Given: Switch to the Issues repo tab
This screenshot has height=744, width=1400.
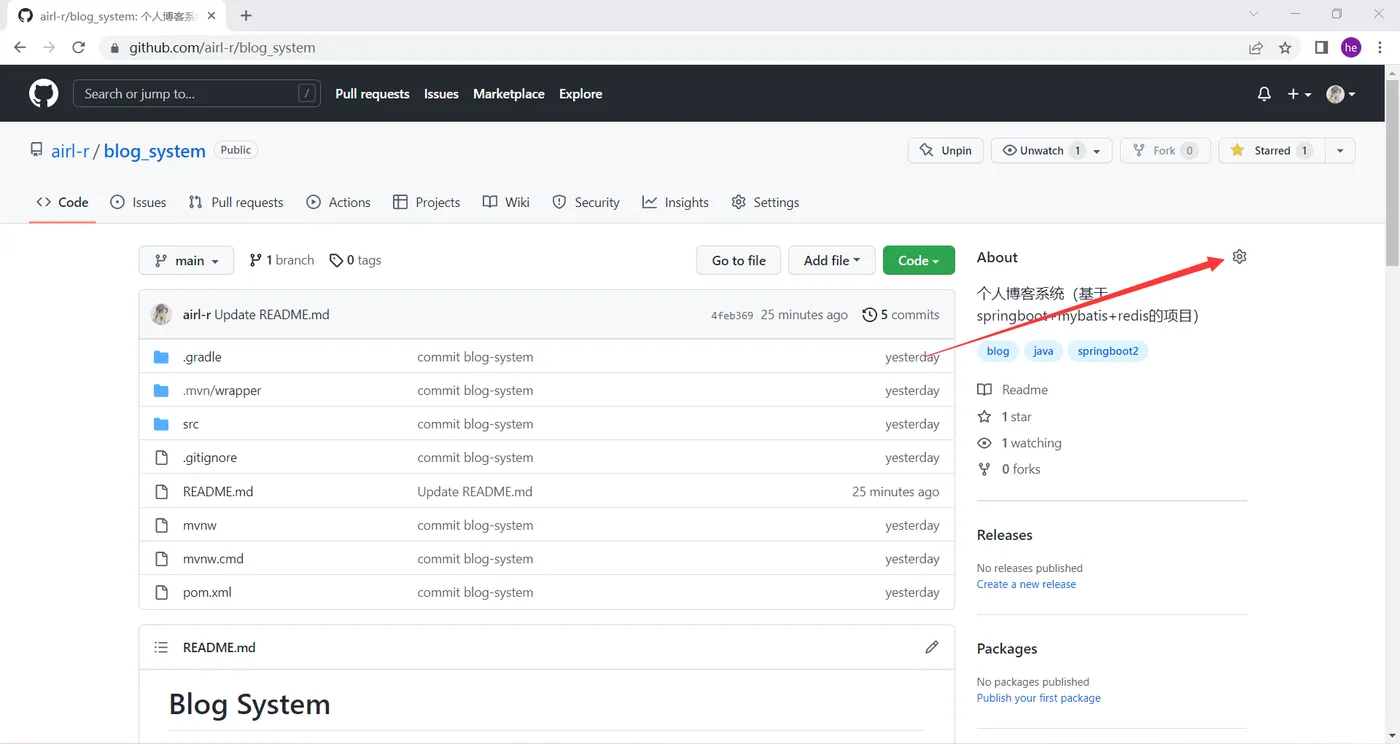Looking at the screenshot, I should (139, 202).
